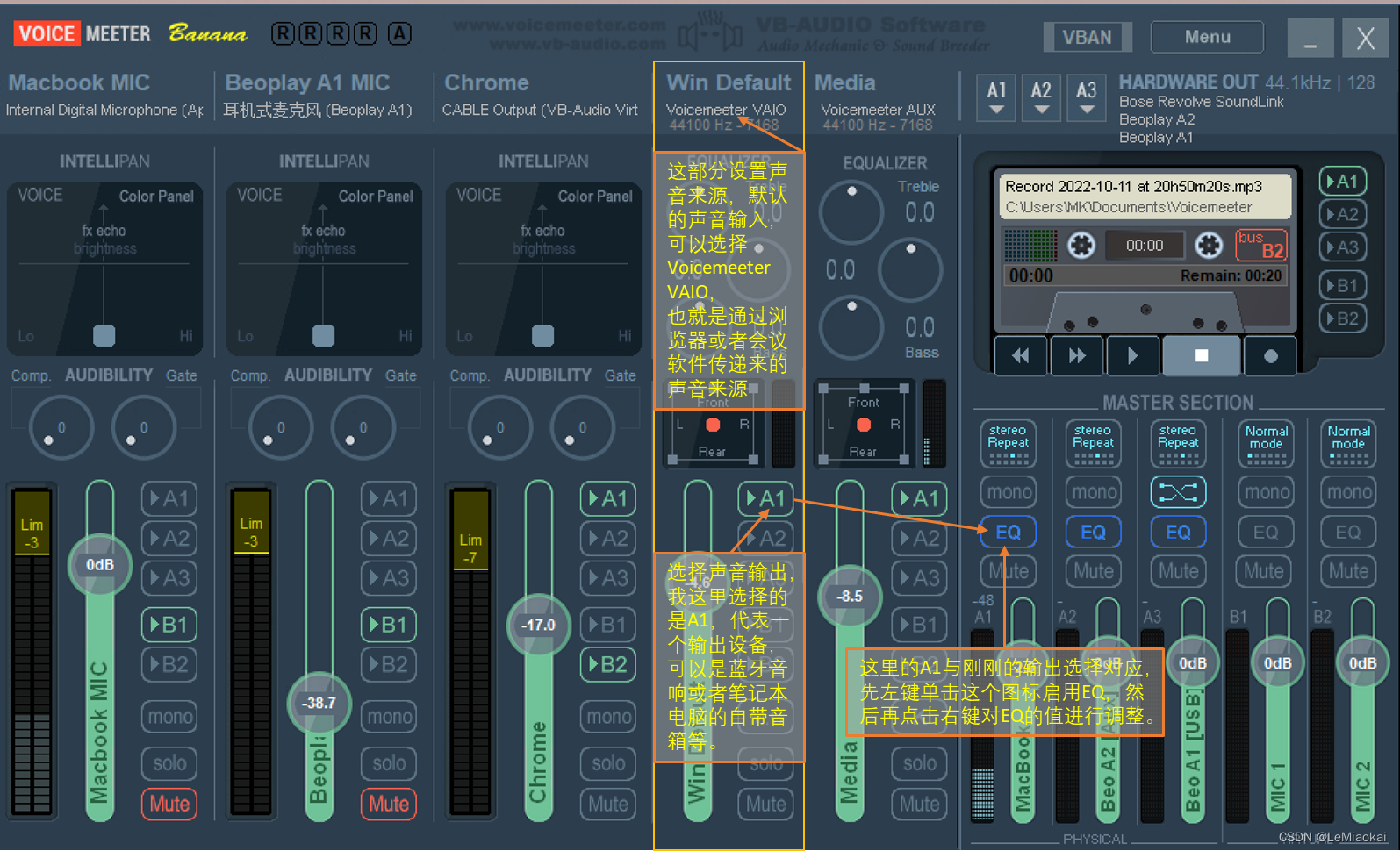
Task: Click B1 master bus 0dB fader
Action: click(x=1277, y=664)
